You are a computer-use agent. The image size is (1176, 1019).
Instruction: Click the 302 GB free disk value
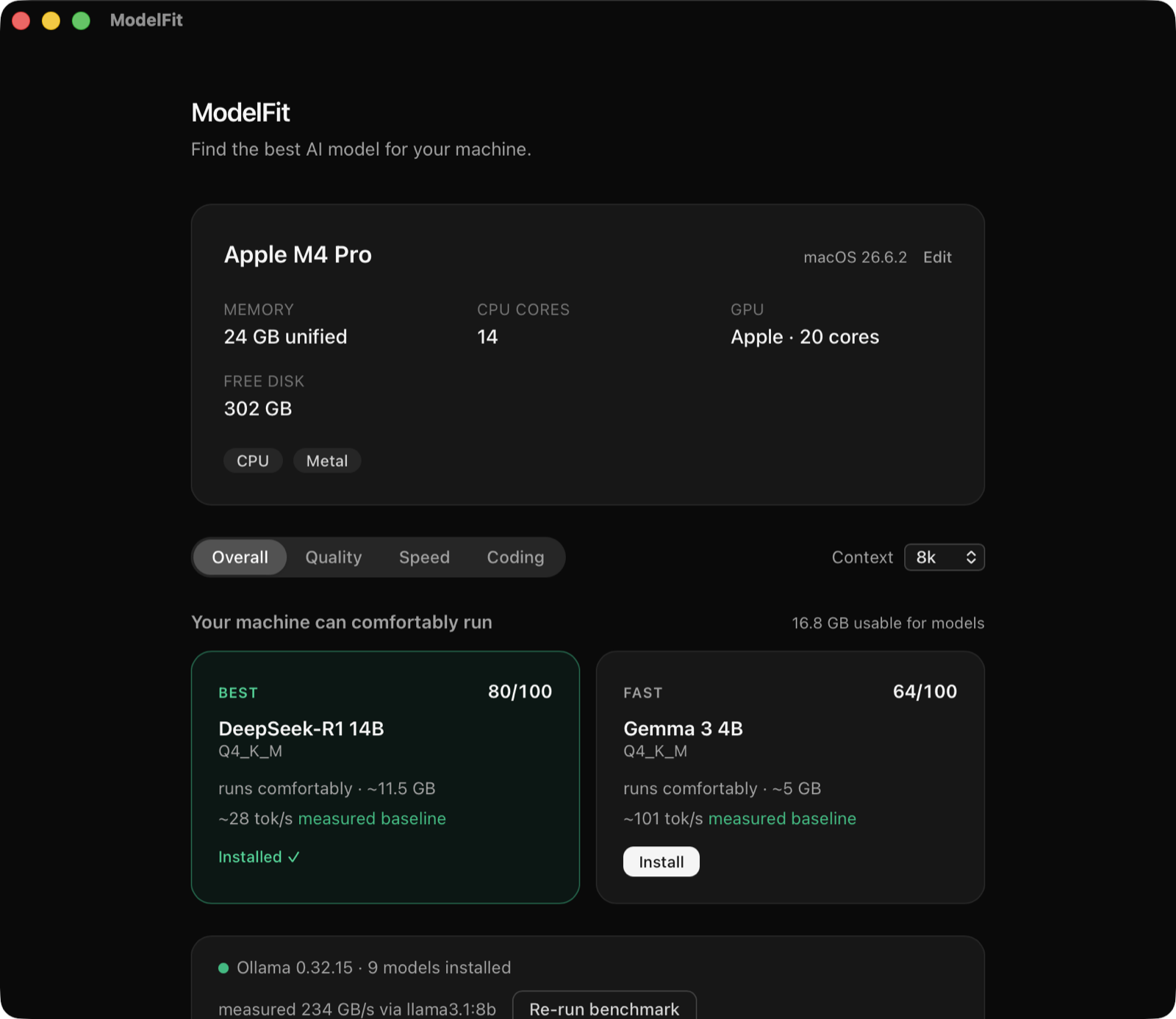point(258,409)
